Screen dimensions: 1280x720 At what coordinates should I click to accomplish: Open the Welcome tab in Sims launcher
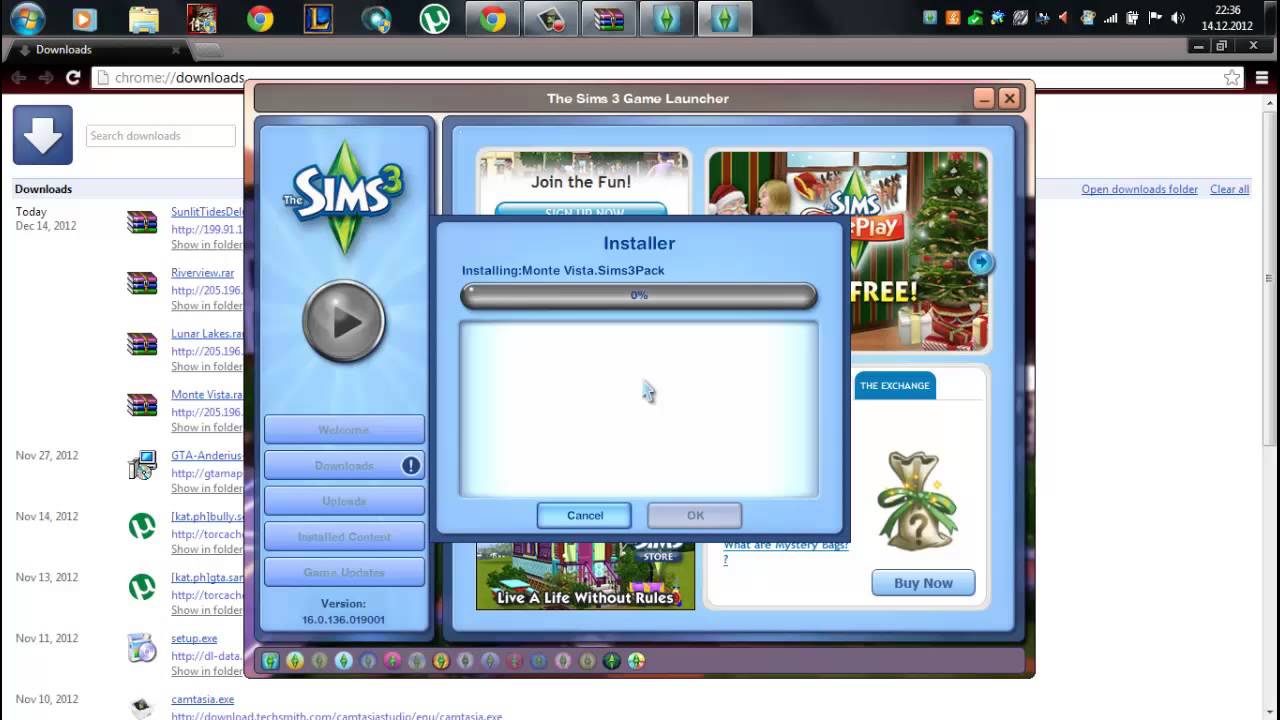point(344,430)
